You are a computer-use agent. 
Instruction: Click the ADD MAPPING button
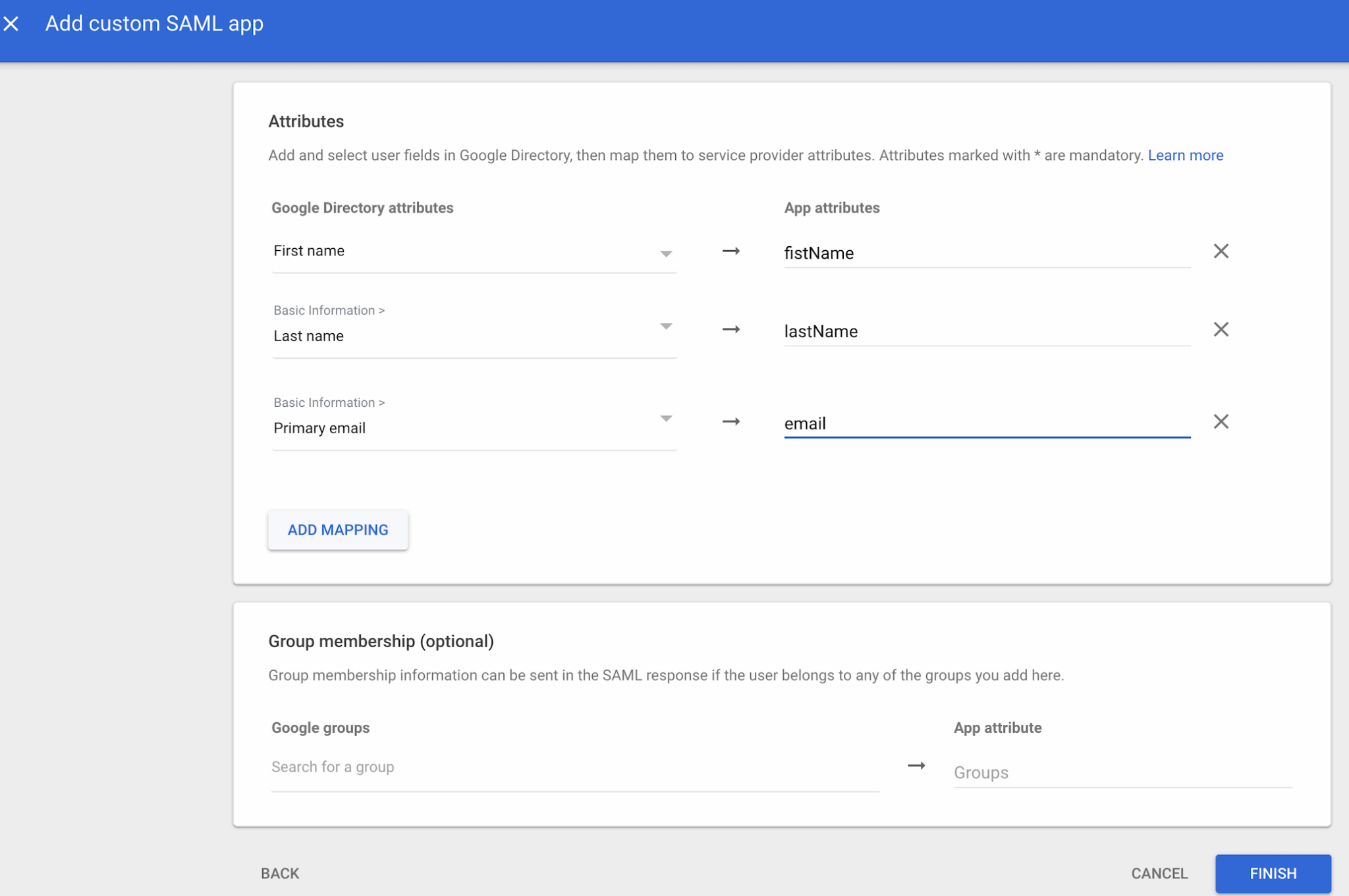pos(337,529)
